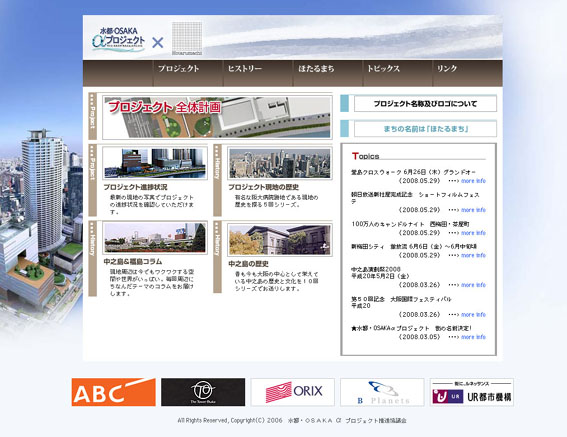Click more info for 堂島クロスウォーク topic
Viewport: 567px width, 437px height.
click(473, 181)
